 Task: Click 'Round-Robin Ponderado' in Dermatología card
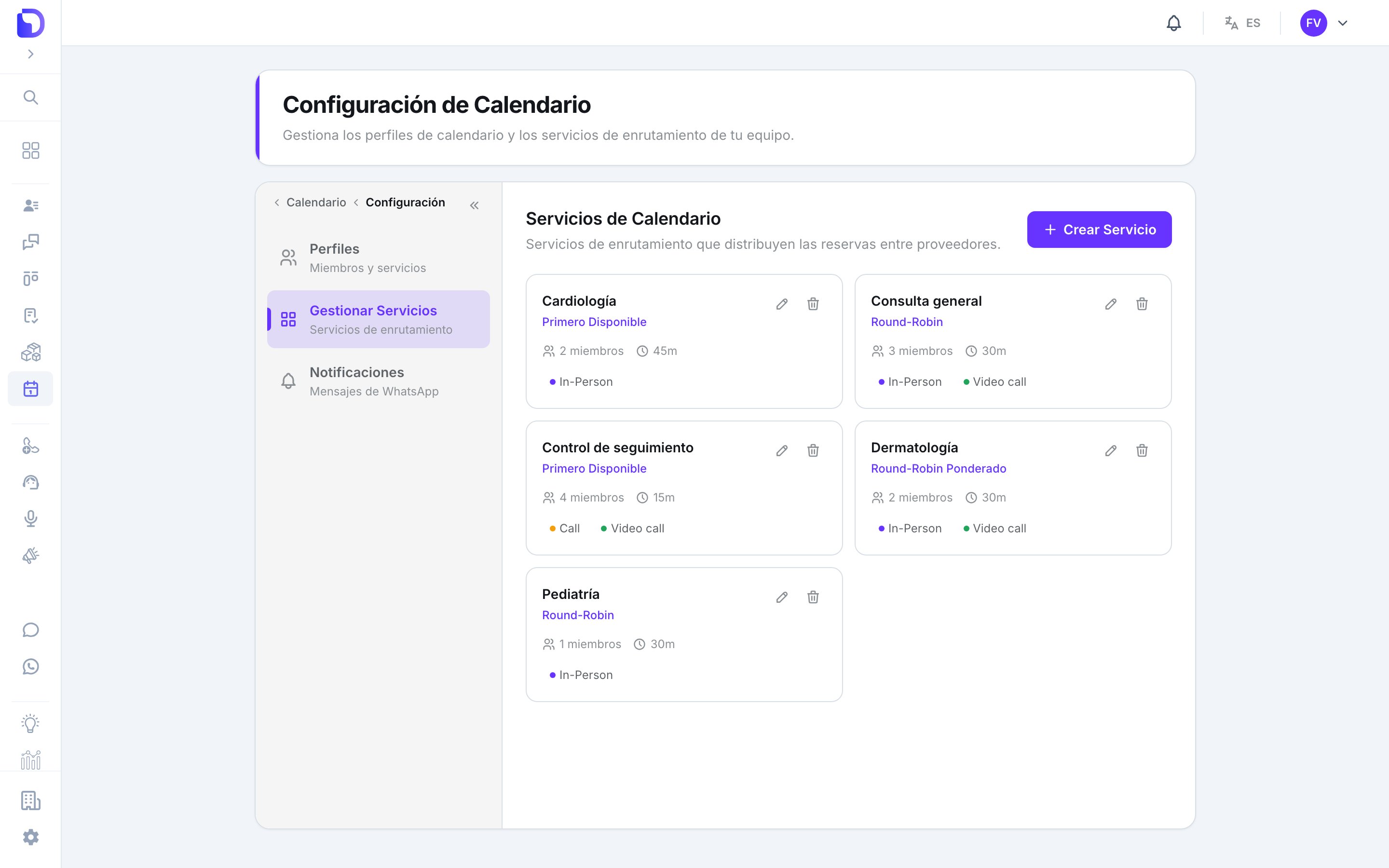[x=939, y=468]
